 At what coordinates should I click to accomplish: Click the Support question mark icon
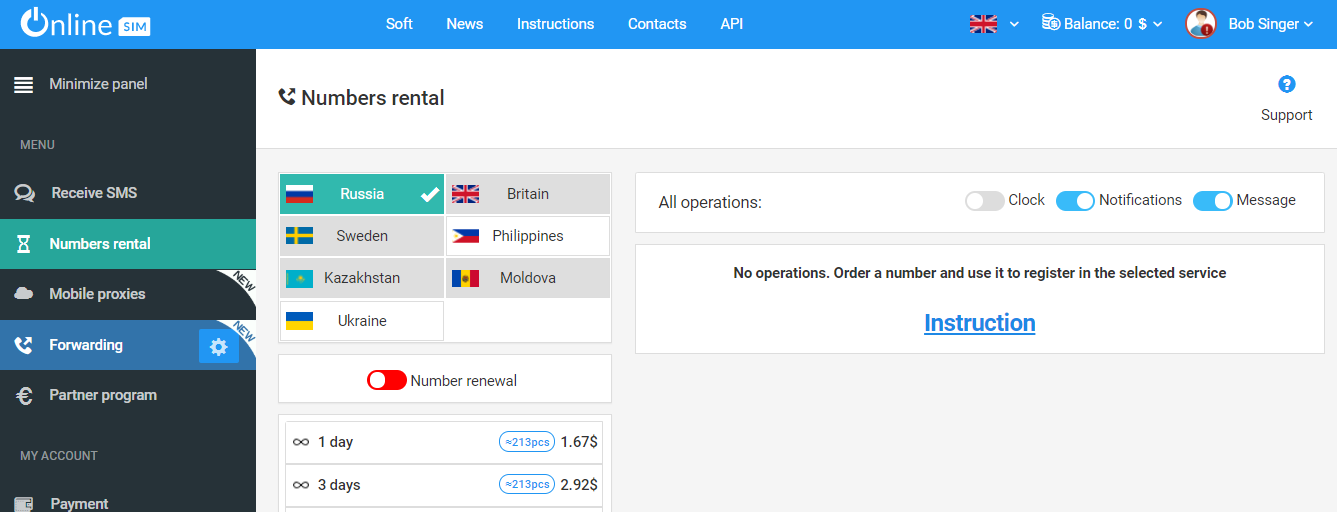(1287, 84)
